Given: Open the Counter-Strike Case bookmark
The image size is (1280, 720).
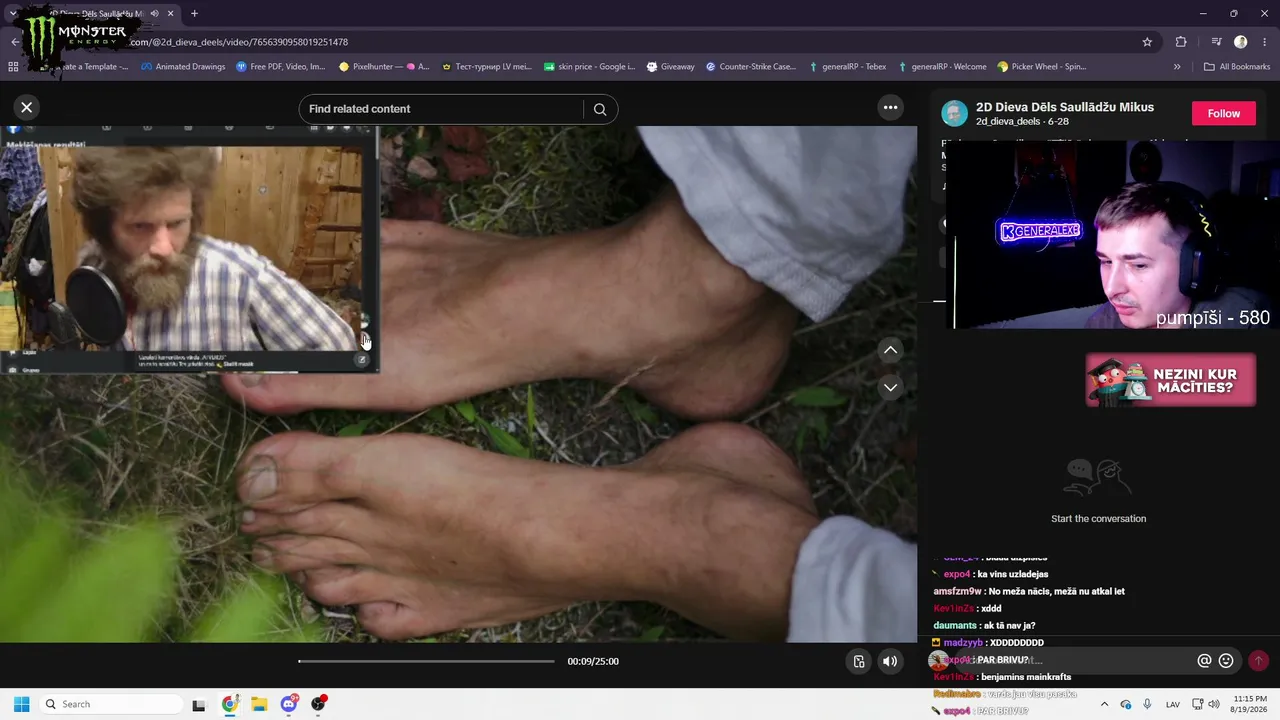Looking at the screenshot, I should click(x=751, y=67).
